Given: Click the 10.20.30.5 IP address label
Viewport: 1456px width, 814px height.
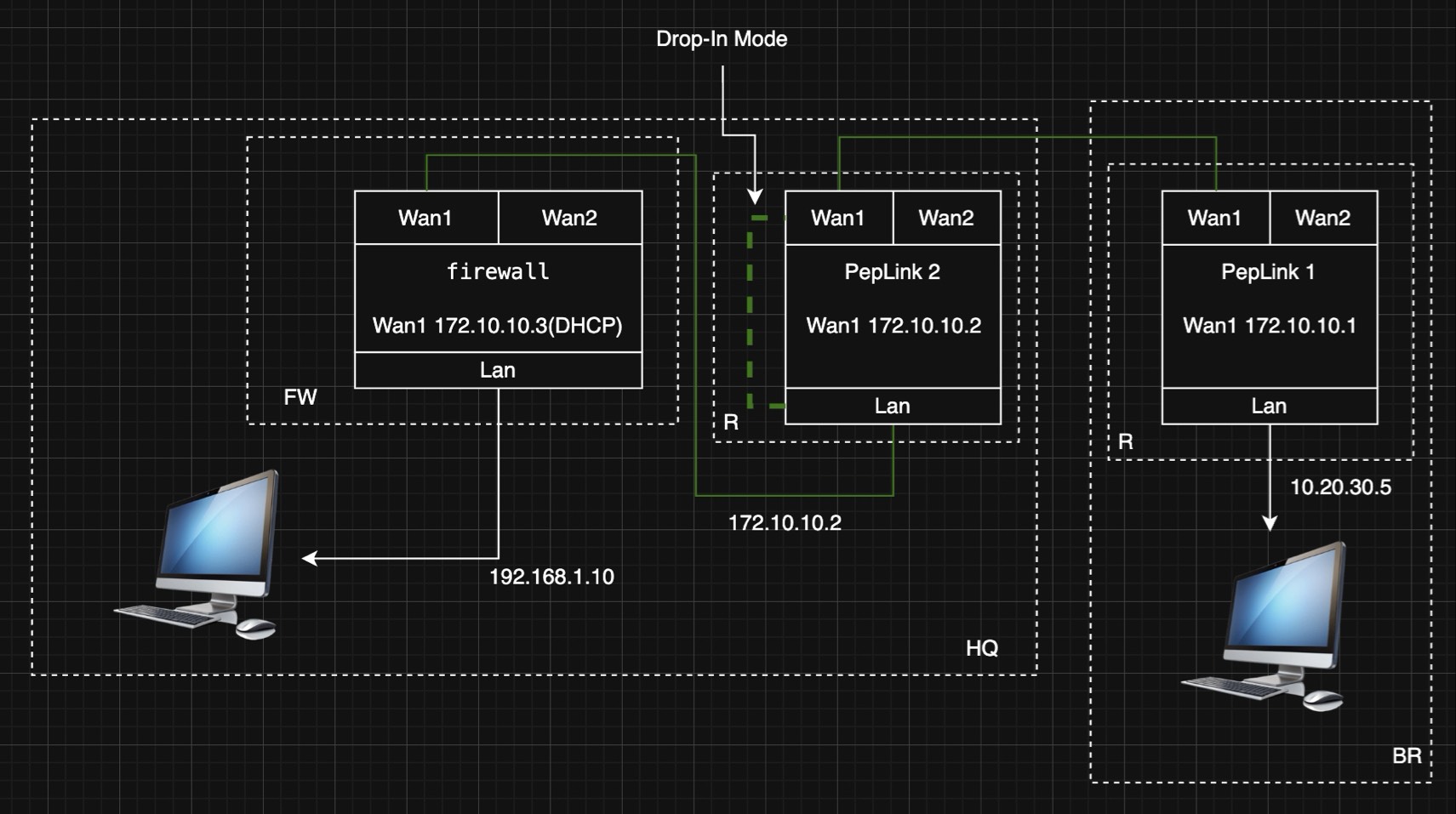Looking at the screenshot, I should click(1340, 487).
